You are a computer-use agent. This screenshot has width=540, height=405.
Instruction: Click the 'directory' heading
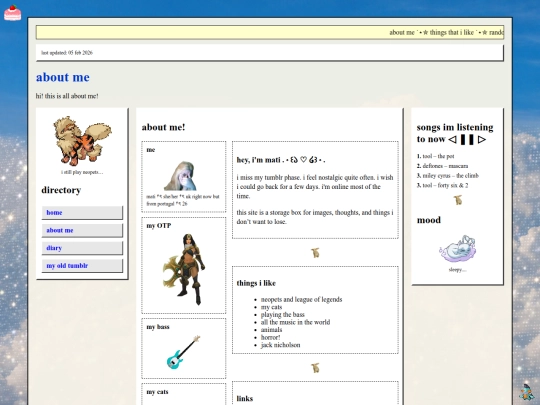coord(61,190)
